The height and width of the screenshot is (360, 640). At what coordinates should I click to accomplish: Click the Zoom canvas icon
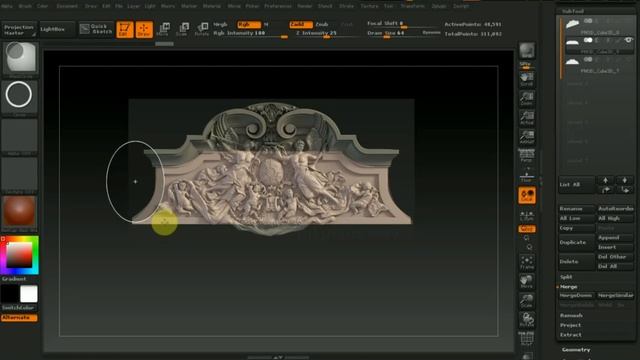(x=527, y=98)
